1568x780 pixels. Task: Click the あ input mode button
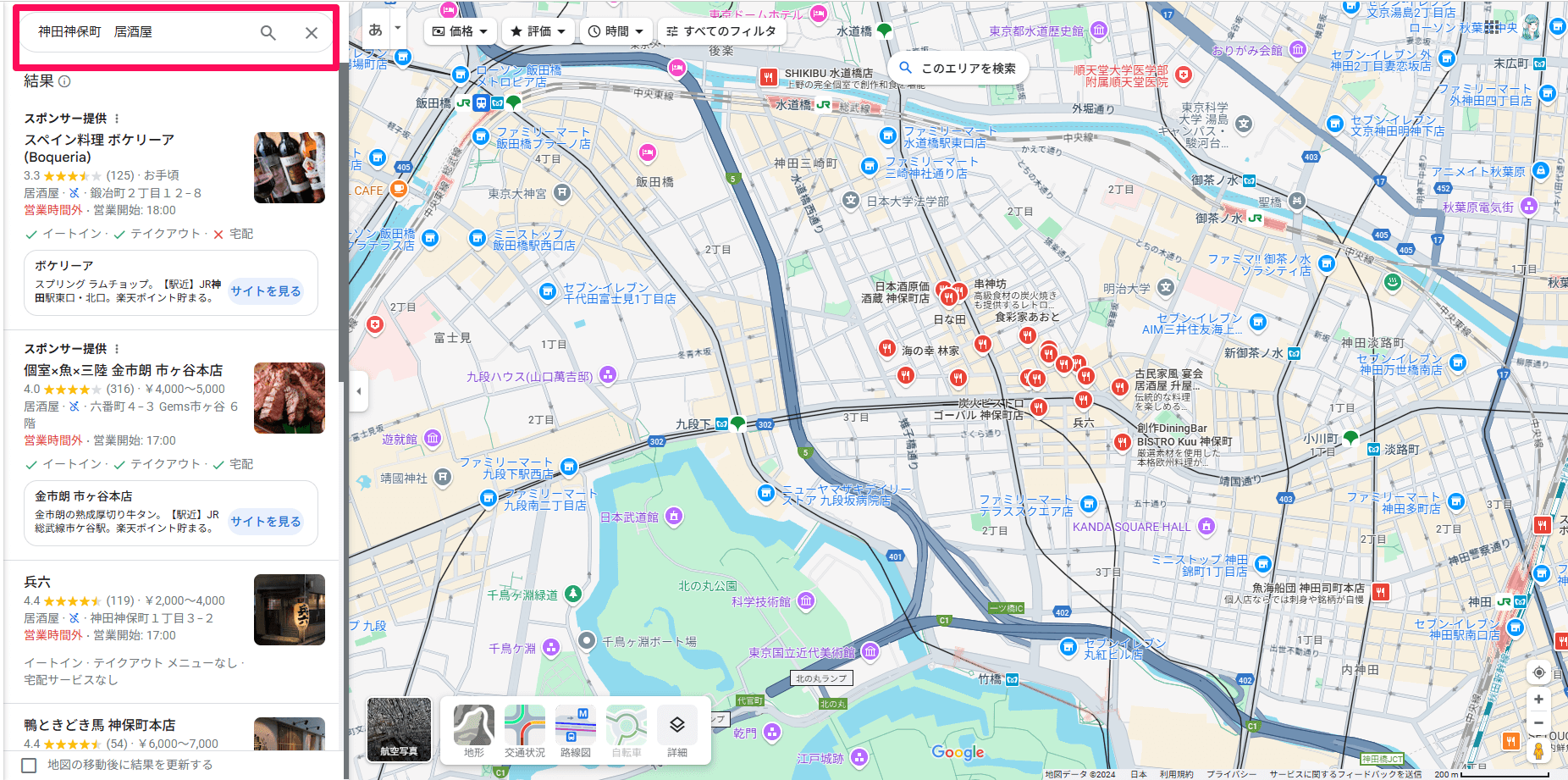click(375, 30)
